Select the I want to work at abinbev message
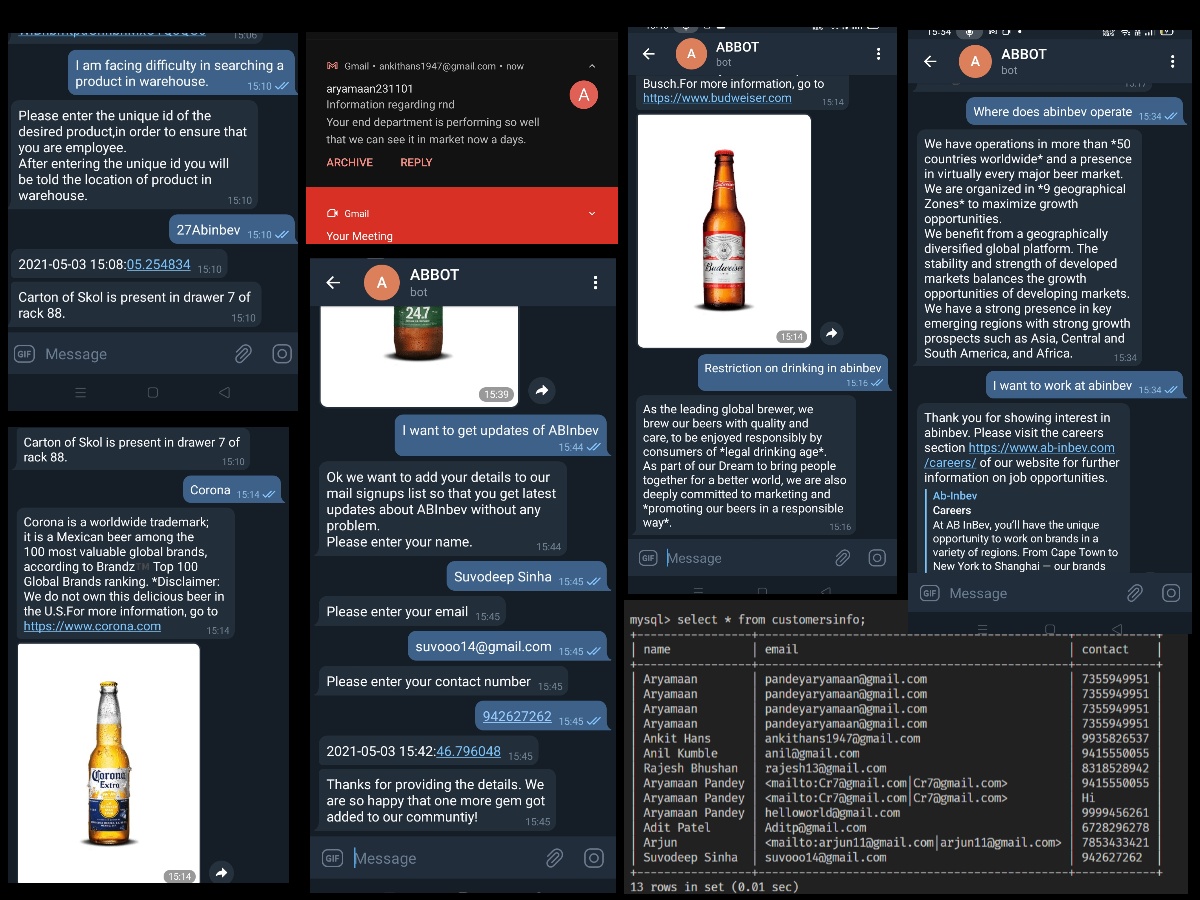This screenshot has width=1200, height=900. [x=1083, y=385]
